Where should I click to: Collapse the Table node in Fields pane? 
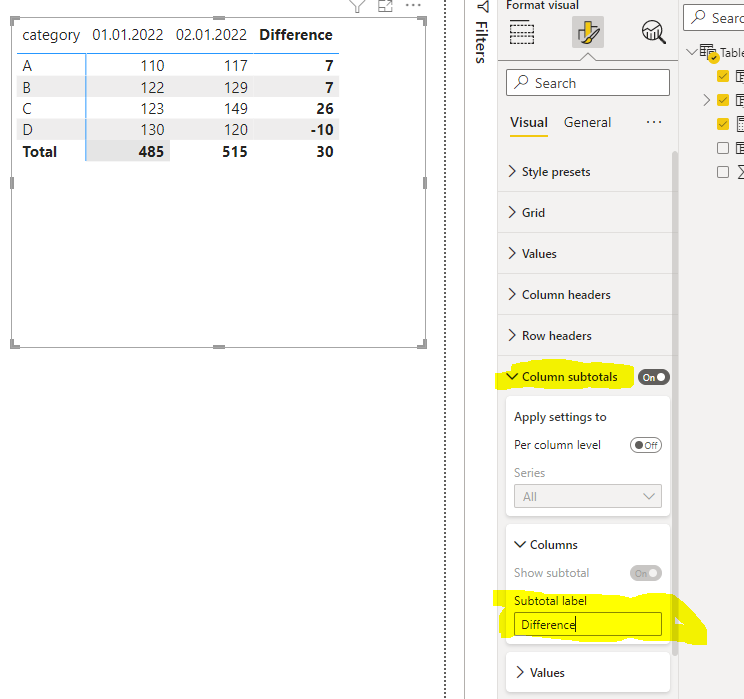(x=692, y=51)
